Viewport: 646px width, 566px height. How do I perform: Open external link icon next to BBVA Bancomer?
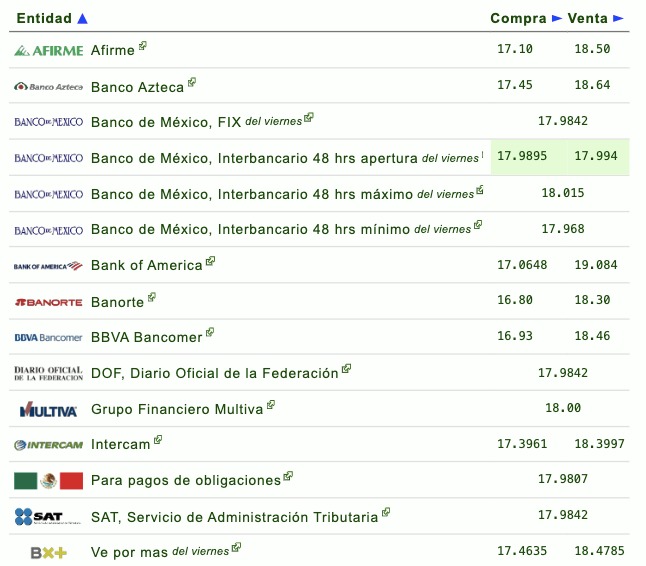coord(210,332)
